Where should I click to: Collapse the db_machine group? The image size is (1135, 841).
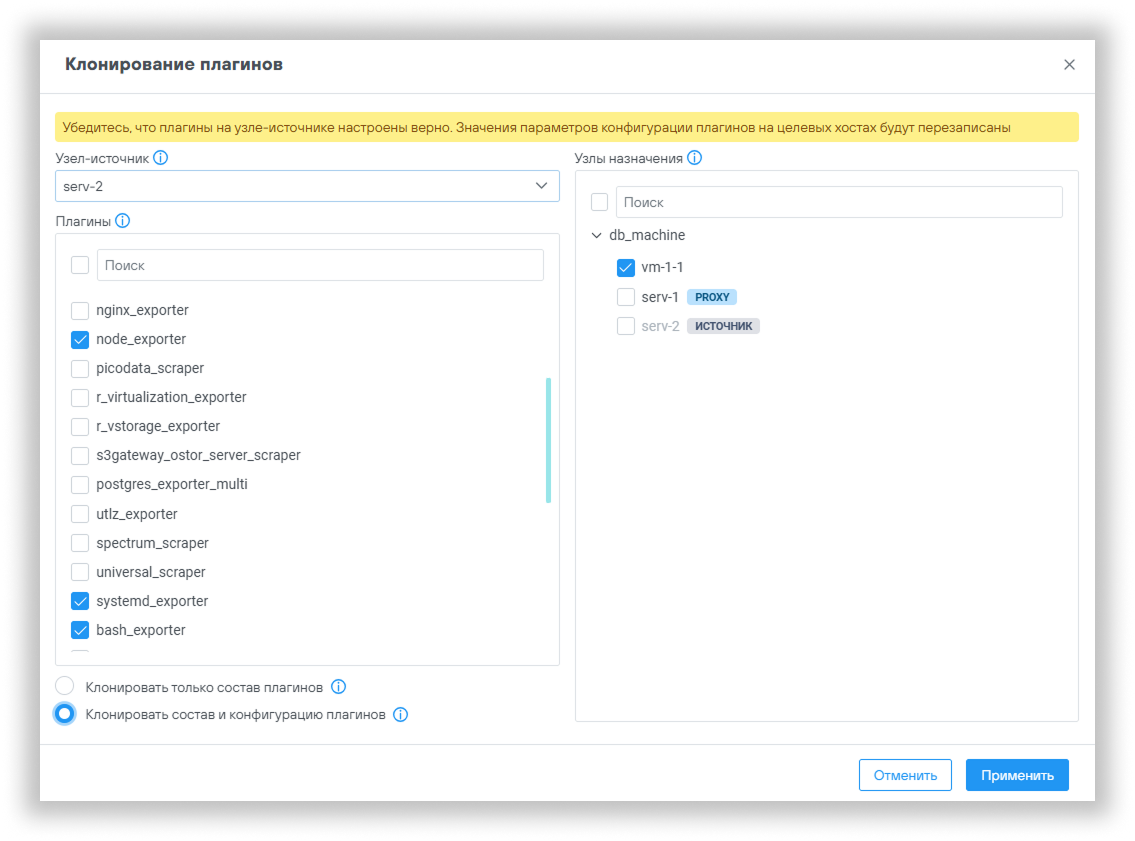[597, 236]
